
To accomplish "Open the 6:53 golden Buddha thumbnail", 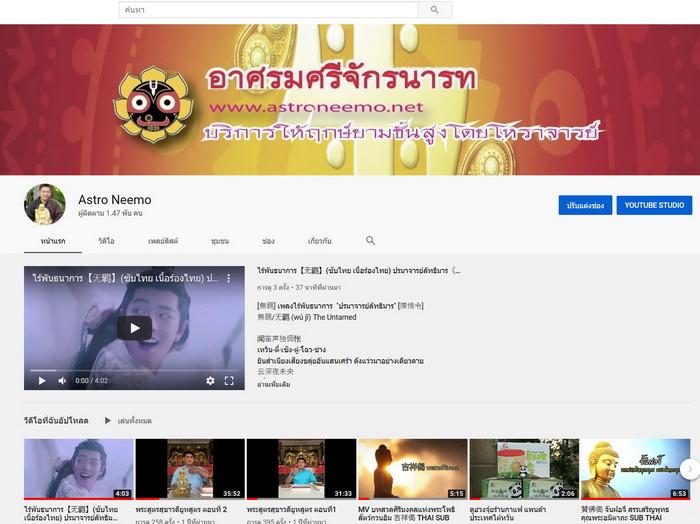I will point(635,469).
